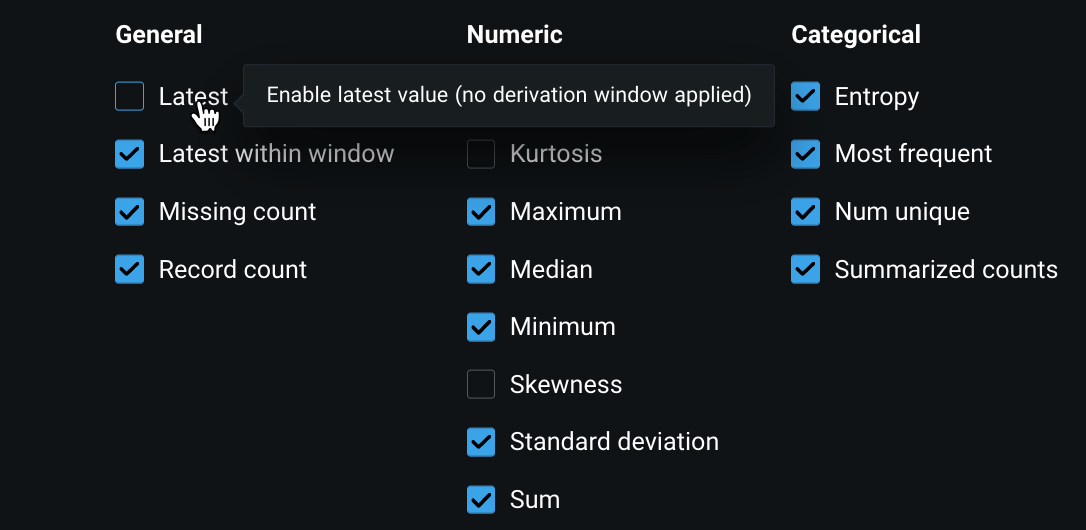Click the Most frequent label text
The height and width of the screenshot is (530, 1086).
(913, 155)
